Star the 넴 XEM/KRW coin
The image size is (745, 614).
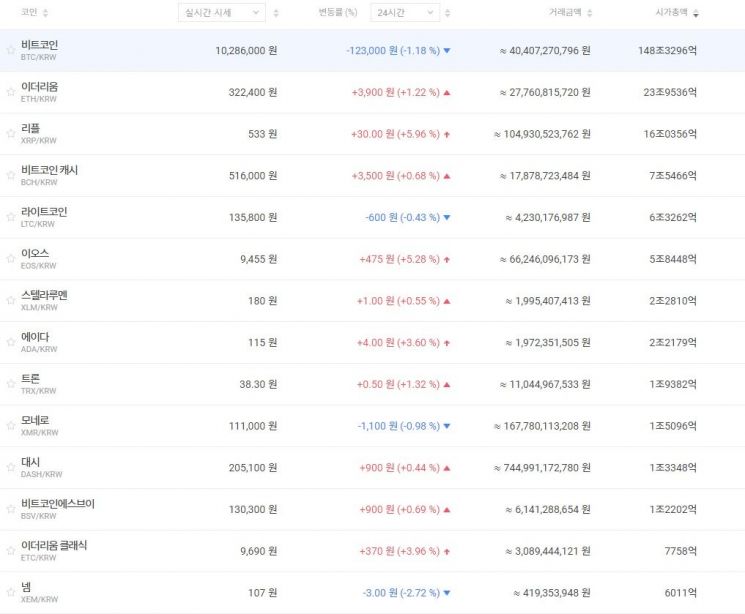coord(10,593)
